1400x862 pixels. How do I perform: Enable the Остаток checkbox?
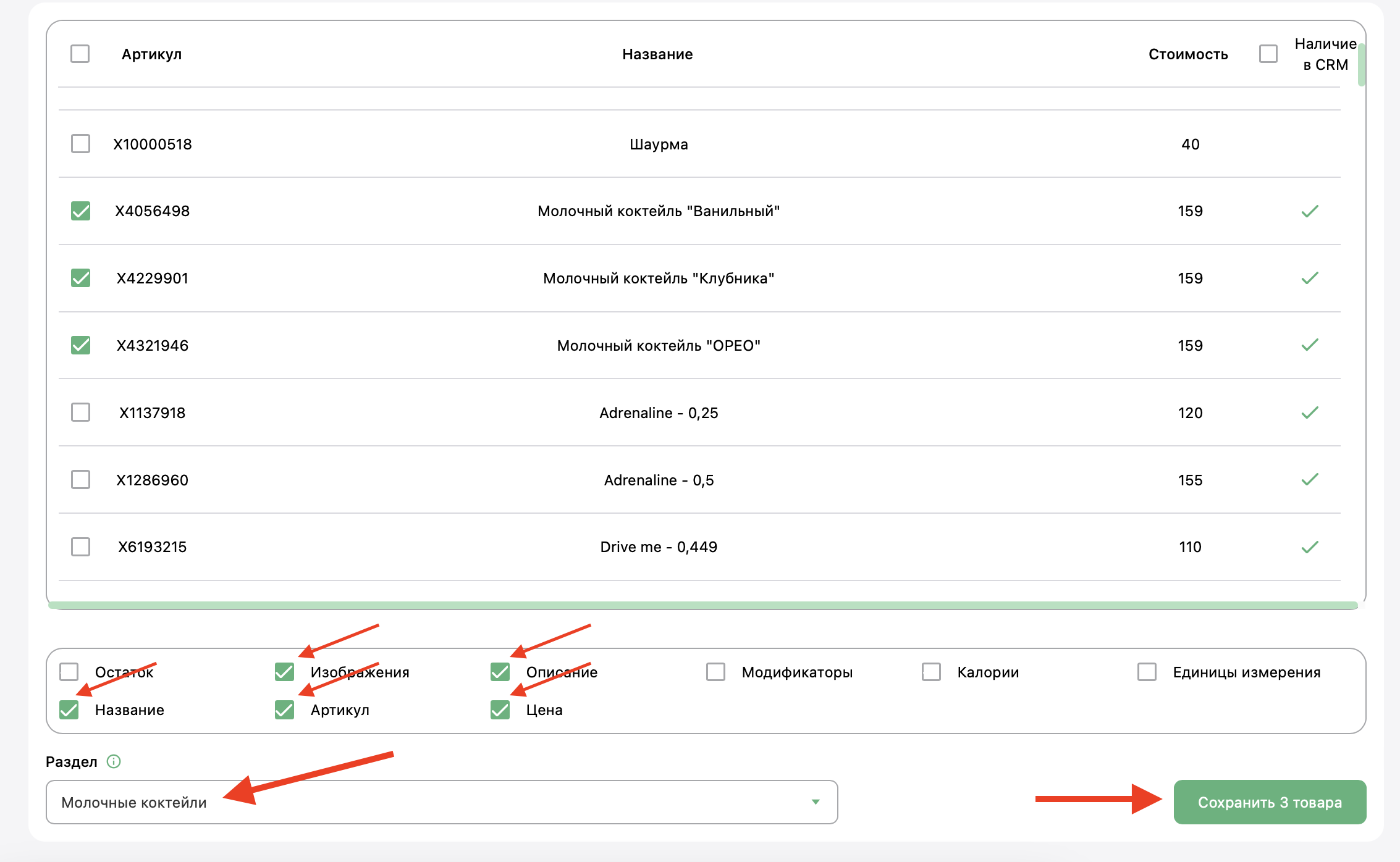[69, 672]
